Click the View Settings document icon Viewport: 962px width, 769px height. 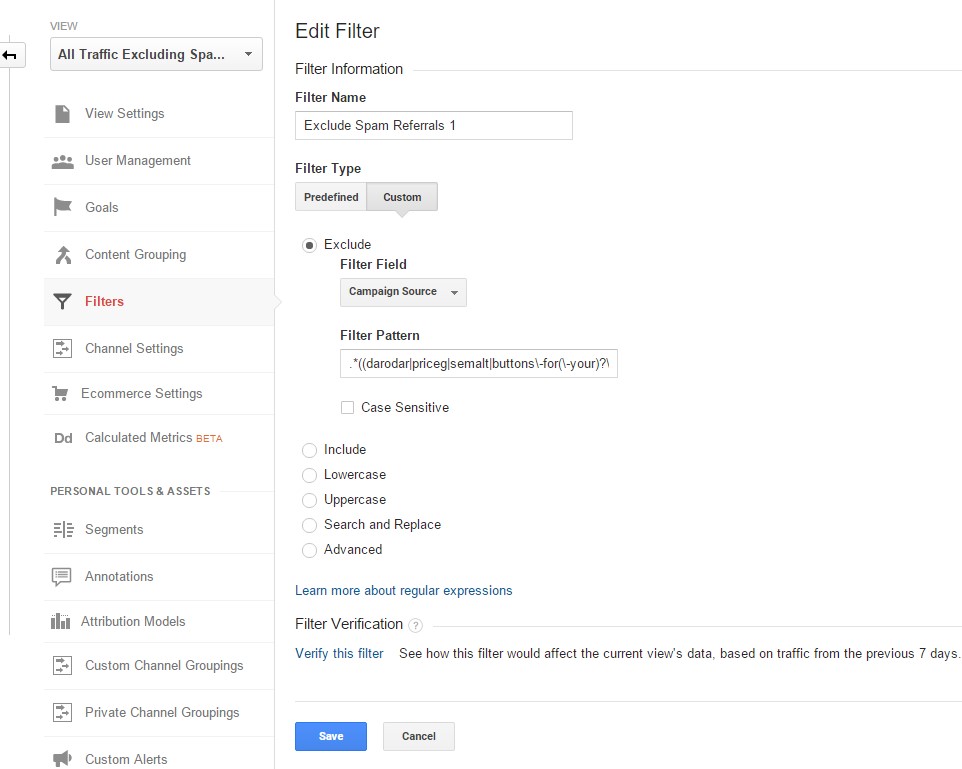pyautogui.click(x=62, y=114)
